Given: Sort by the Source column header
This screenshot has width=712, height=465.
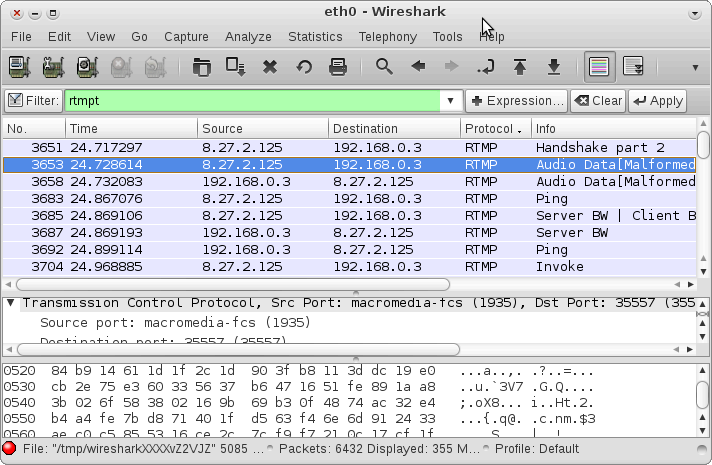Looking at the screenshot, I should (262, 129).
